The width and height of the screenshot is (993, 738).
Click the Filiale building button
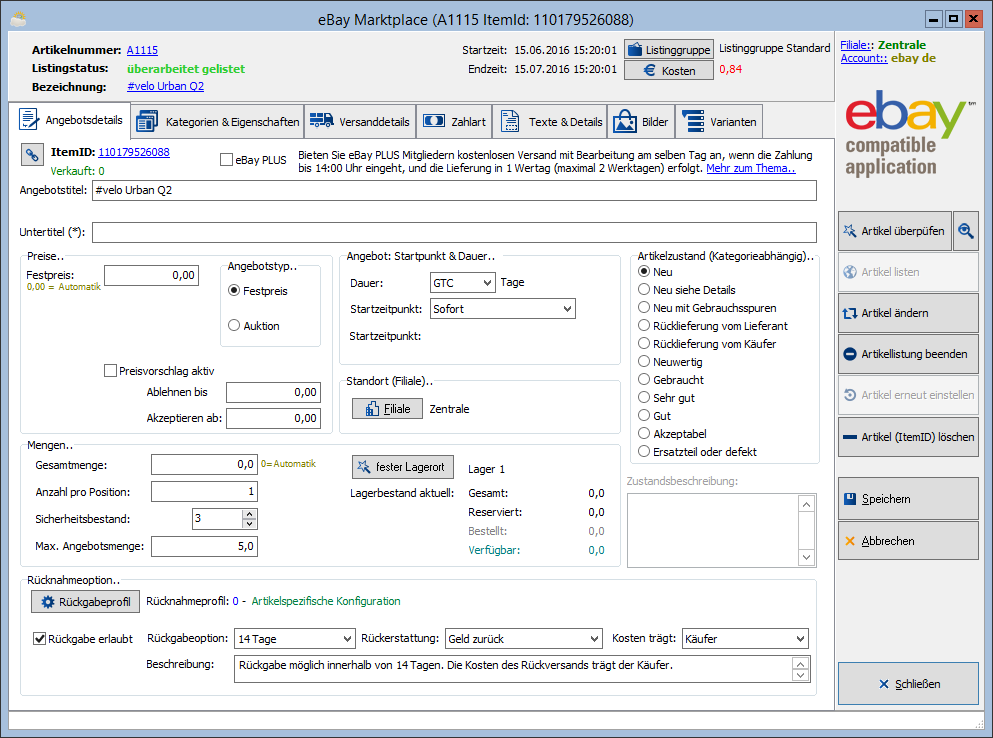387,409
